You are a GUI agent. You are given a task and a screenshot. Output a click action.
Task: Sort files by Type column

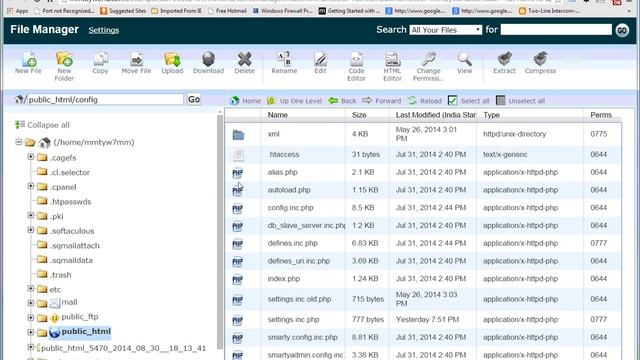491,115
